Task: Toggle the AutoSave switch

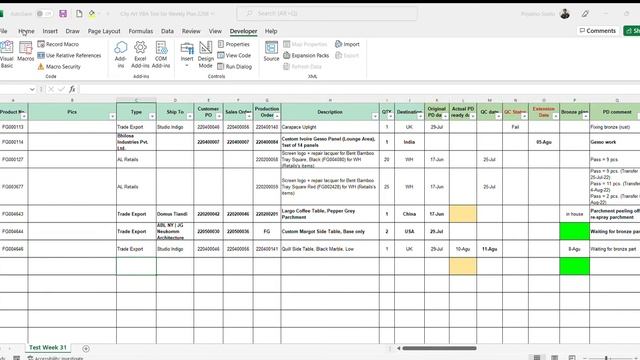Action: tap(44, 13)
